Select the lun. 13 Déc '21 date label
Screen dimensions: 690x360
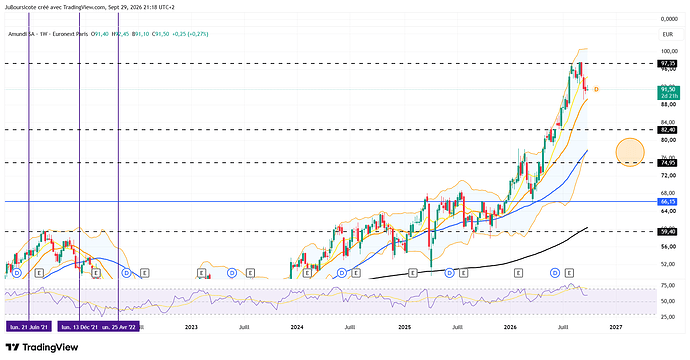point(80,327)
